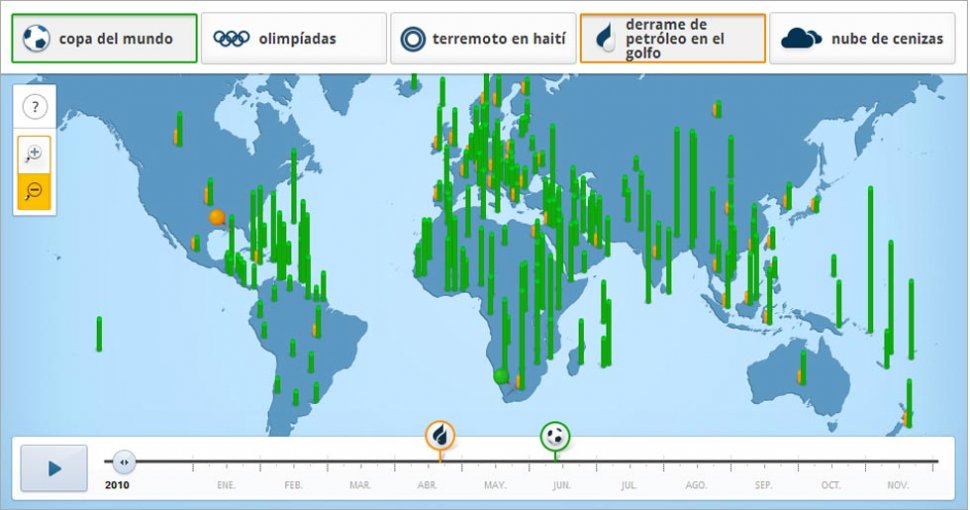
Task: Click the soccer ball marker on the timeline
Action: point(556,436)
